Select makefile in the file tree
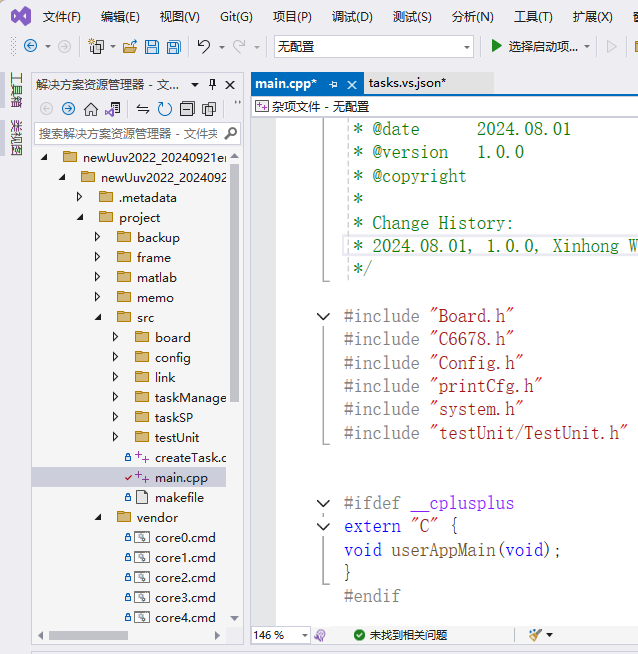 (179, 498)
